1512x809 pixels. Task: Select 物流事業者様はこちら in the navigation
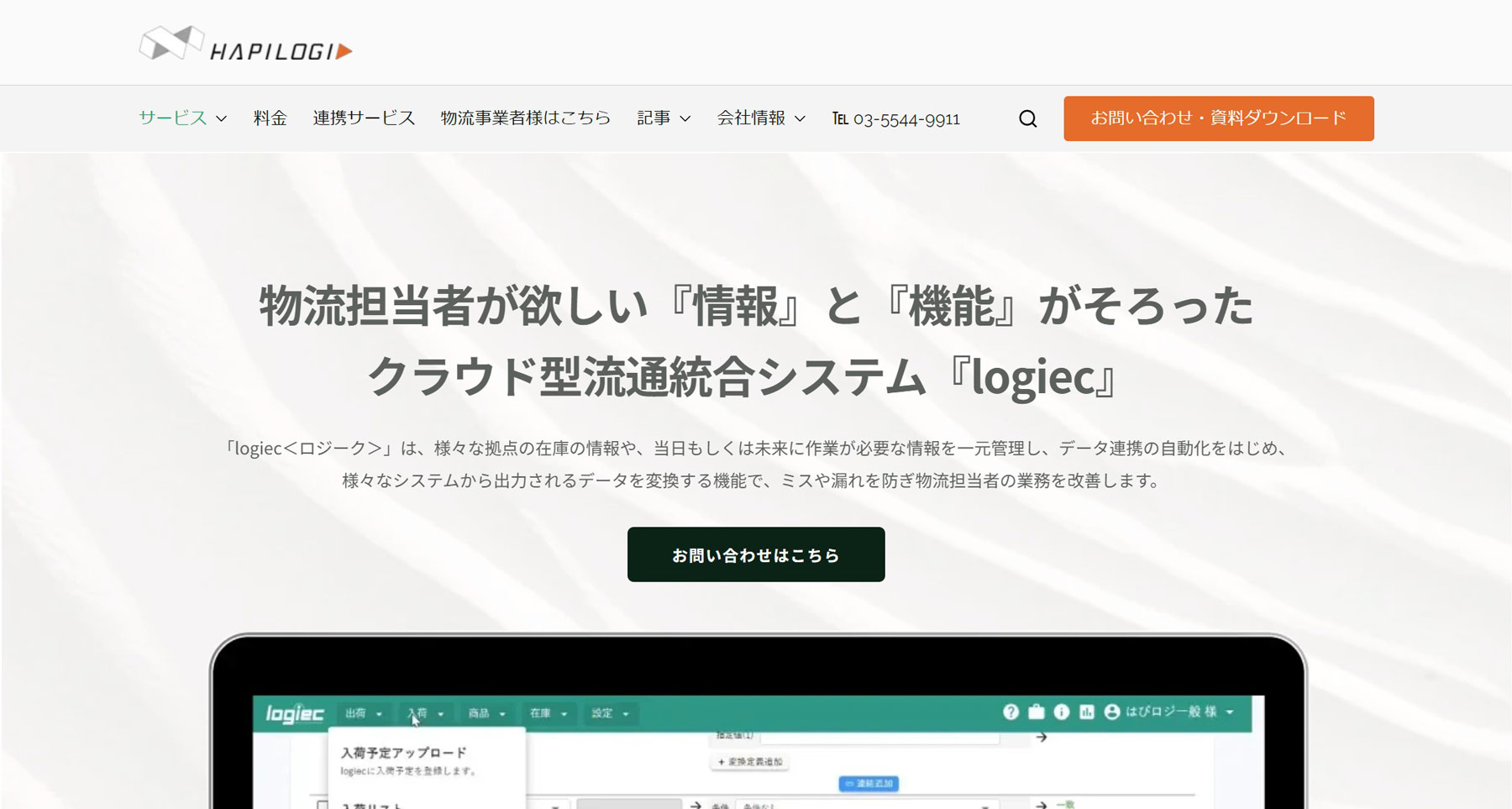coord(526,118)
